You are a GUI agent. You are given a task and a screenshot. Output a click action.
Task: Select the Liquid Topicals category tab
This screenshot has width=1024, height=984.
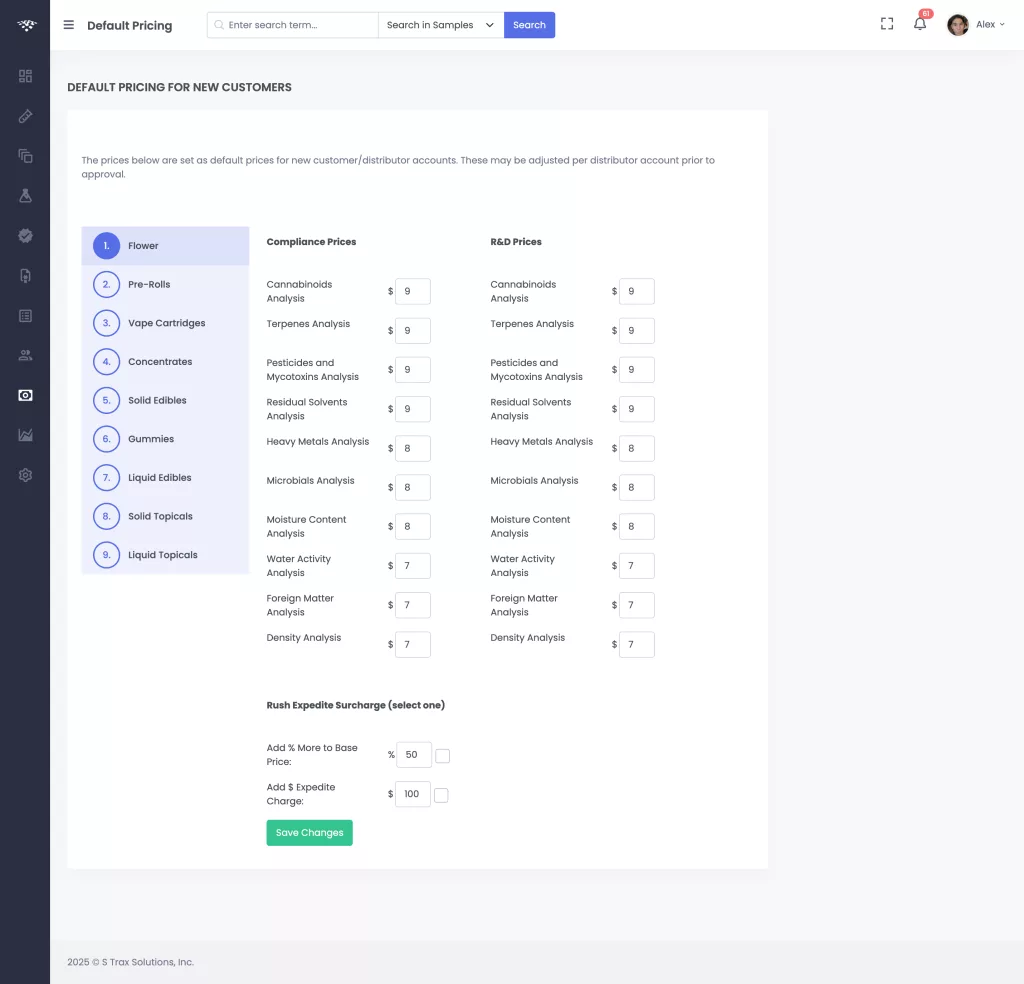click(x=165, y=554)
